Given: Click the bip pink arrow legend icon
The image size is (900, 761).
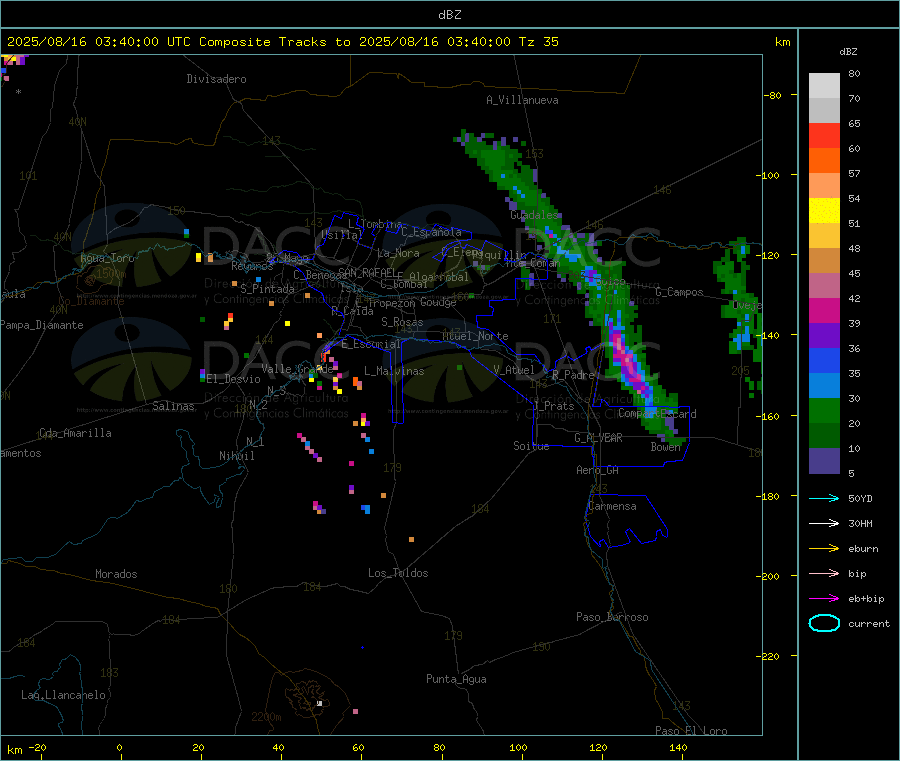Looking at the screenshot, I should pos(824,573).
